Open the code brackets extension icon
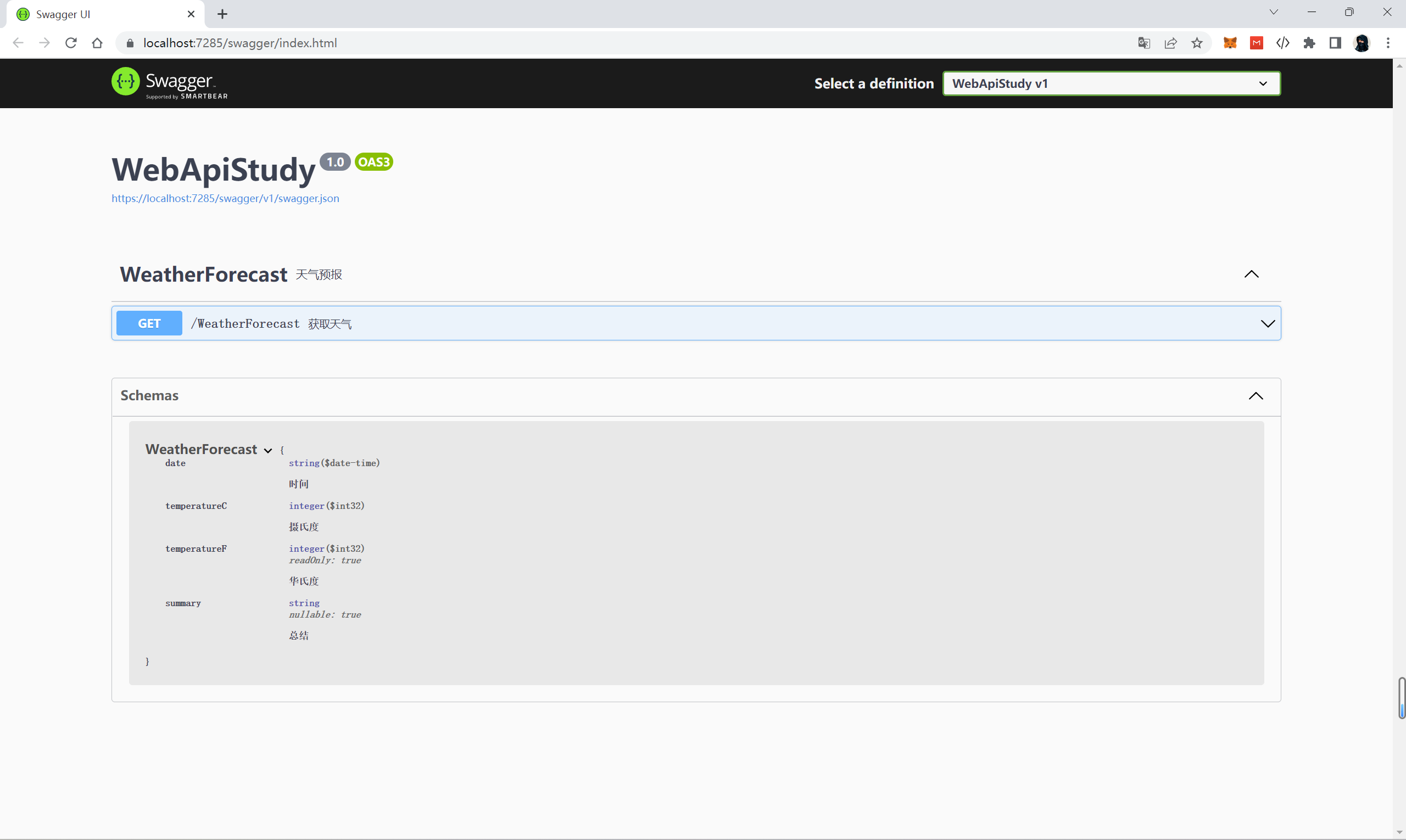The width and height of the screenshot is (1406, 840). [1282, 43]
